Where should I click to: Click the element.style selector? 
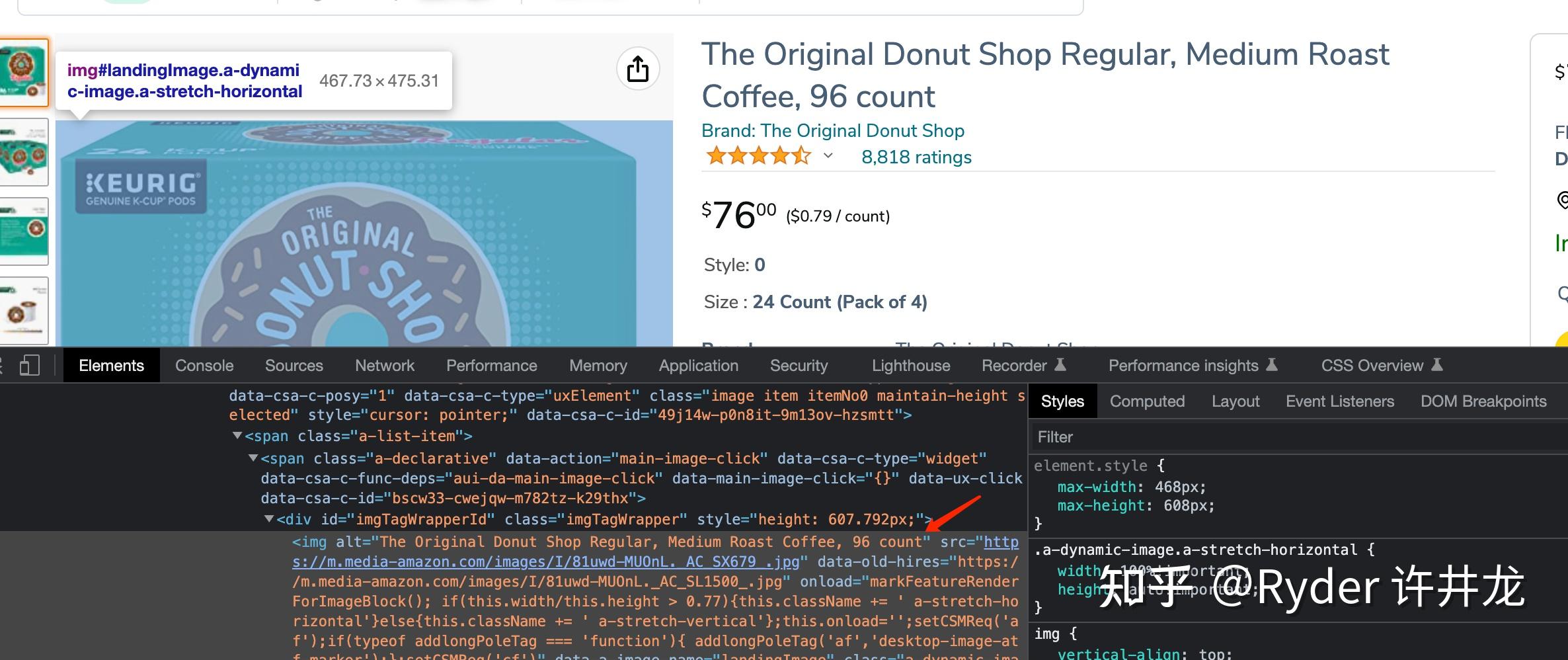(1090, 466)
